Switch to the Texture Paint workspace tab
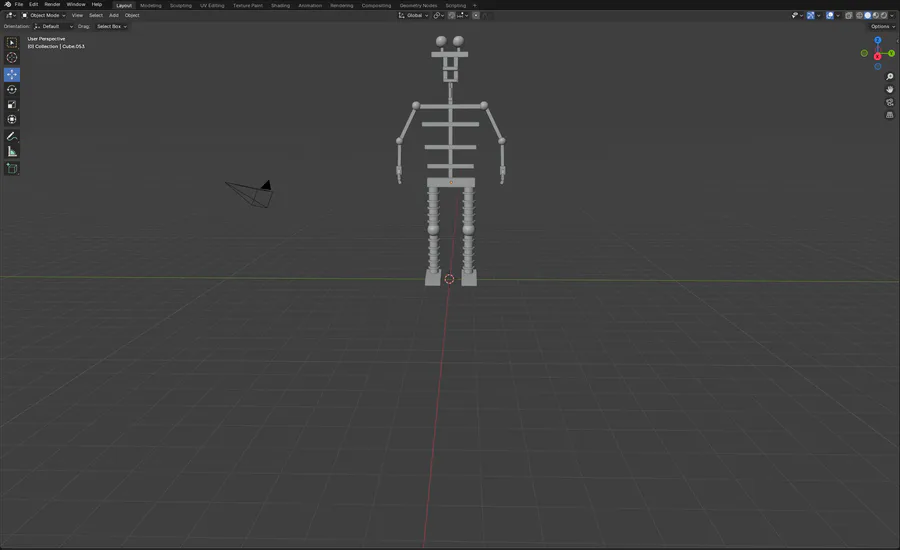Screen dimensions: 900x550 248,5
